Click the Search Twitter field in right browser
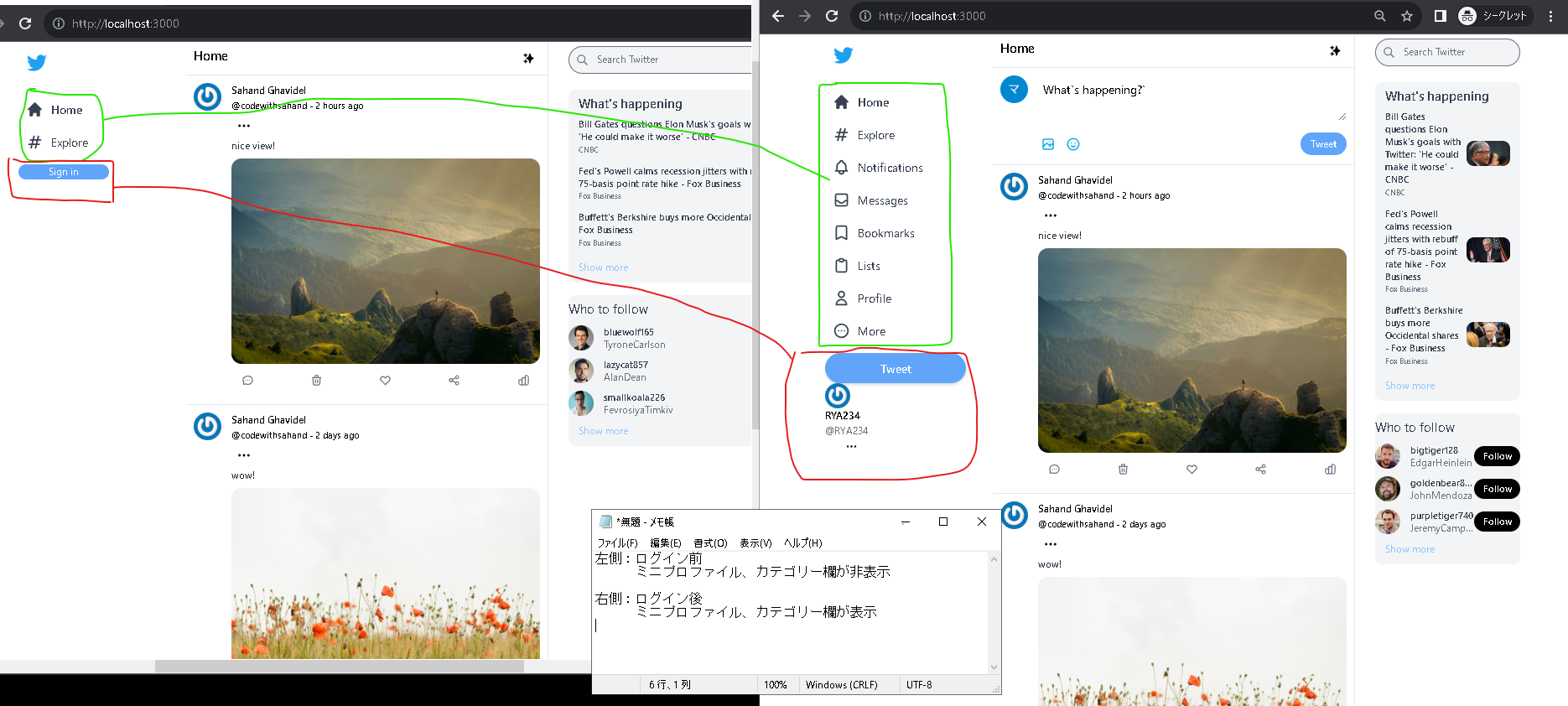 [1447, 52]
